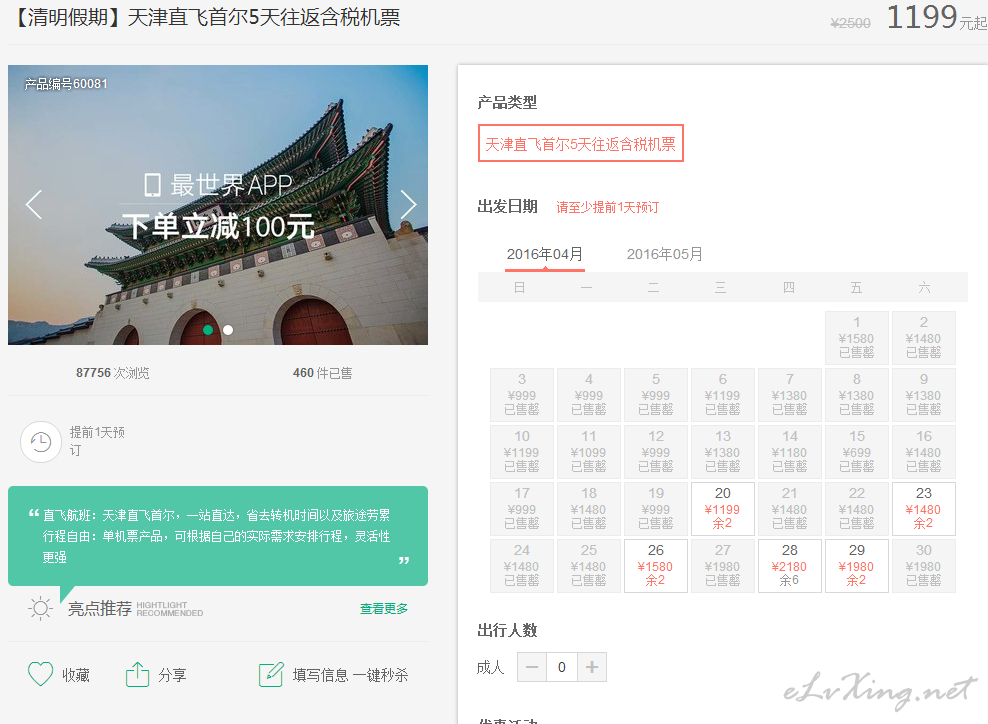Click the green highlight quote box
The width and height of the screenshot is (988, 724).
click(217, 536)
